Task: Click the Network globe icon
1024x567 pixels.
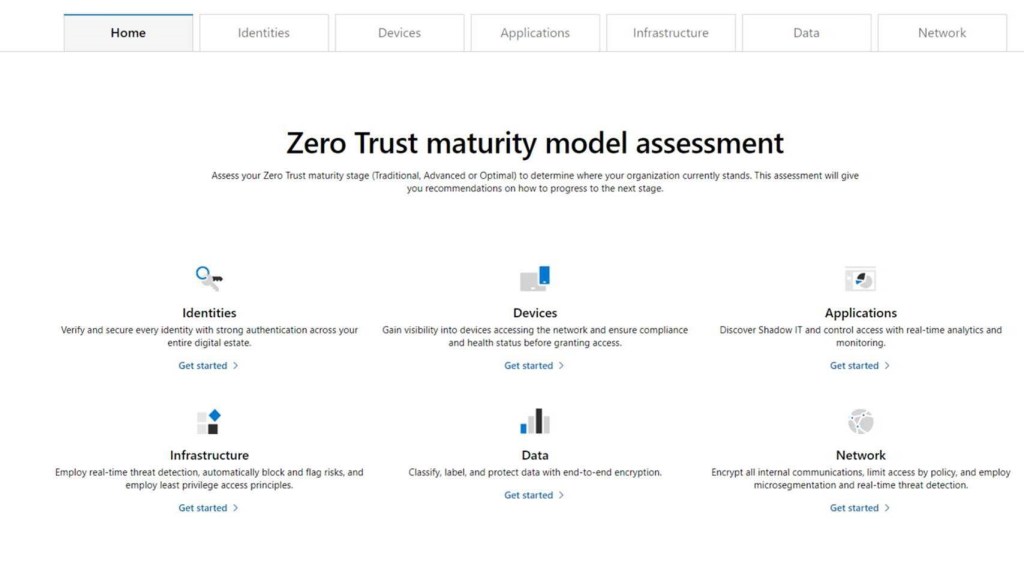Action: 860,421
